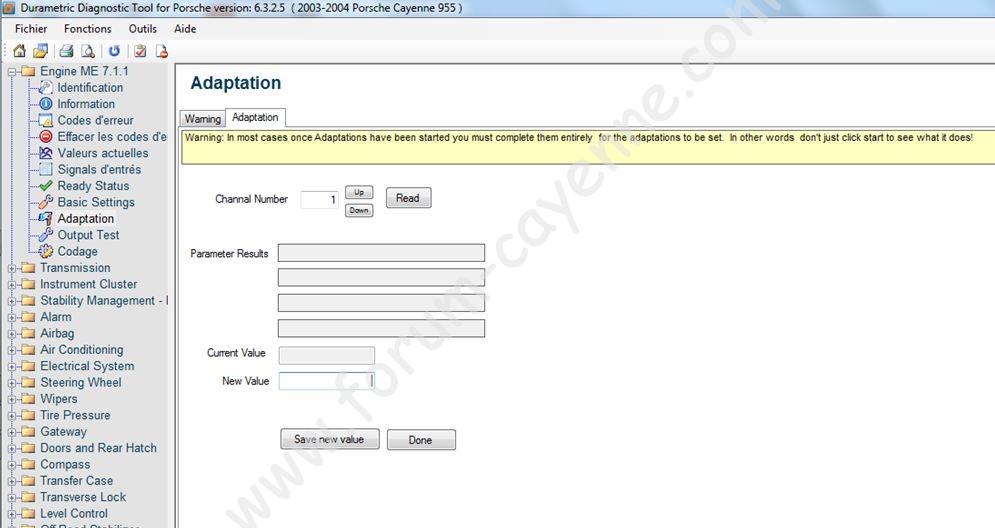Click the Channel Number input field

[319, 199]
